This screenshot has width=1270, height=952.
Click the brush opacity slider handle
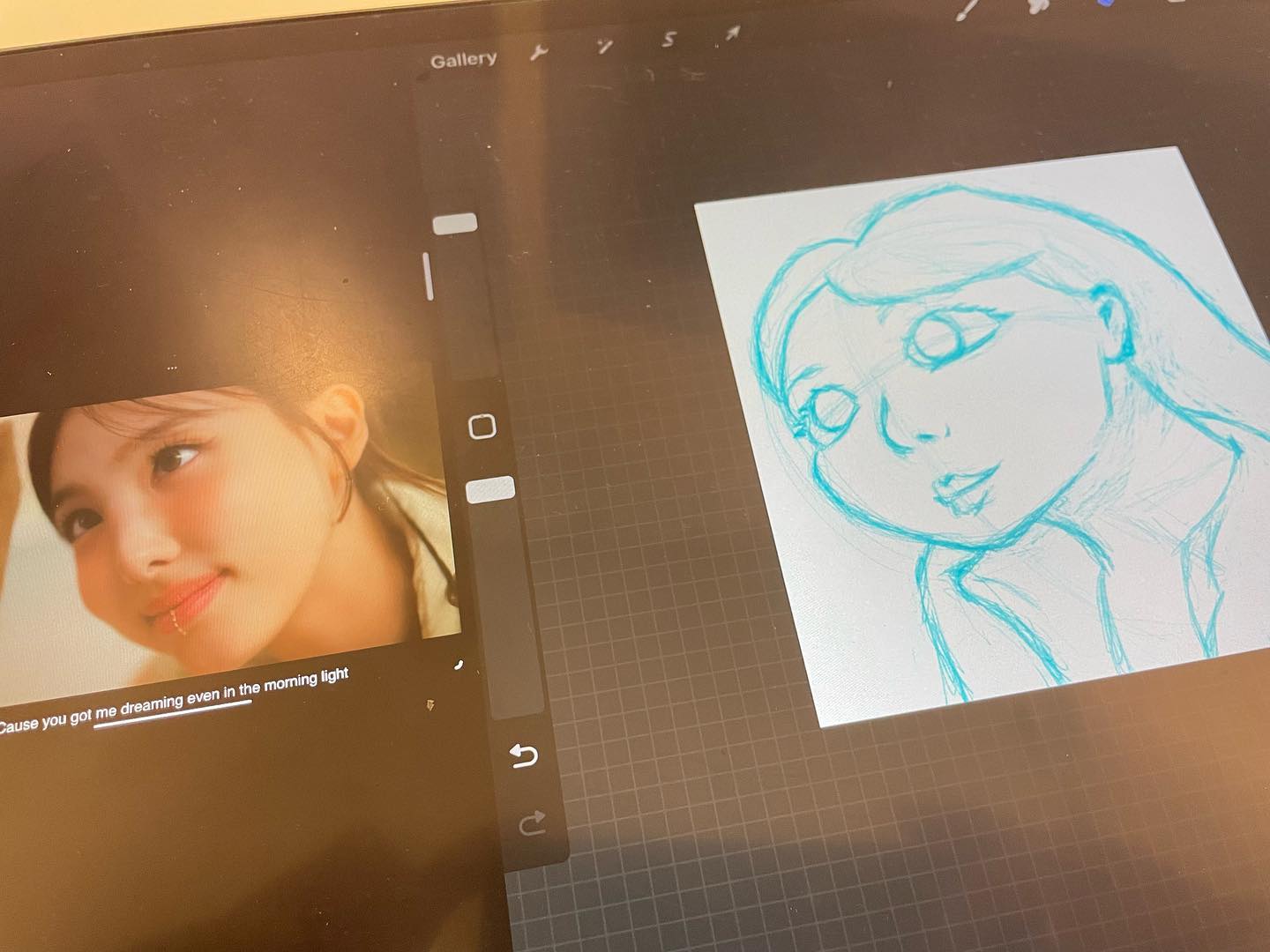coord(489,489)
